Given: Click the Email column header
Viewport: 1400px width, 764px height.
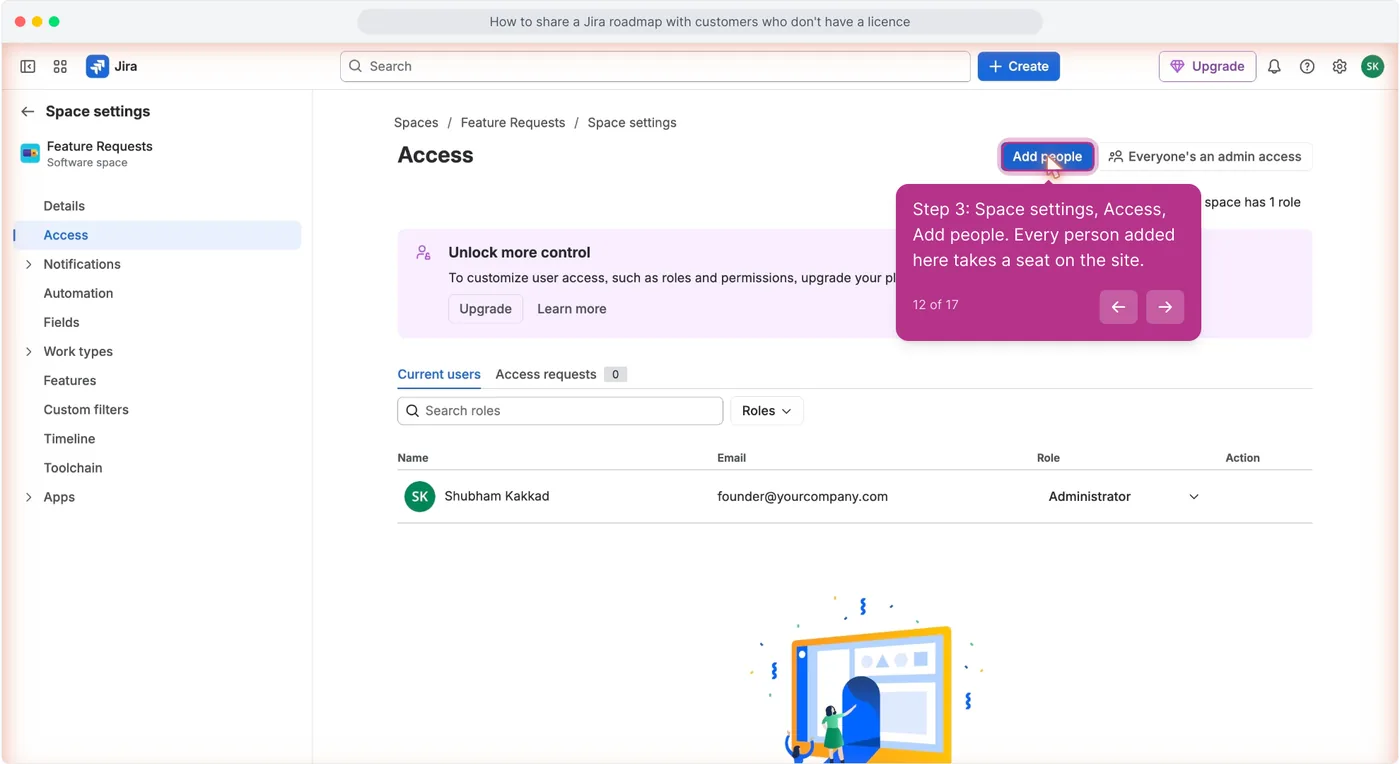Looking at the screenshot, I should pyautogui.click(x=732, y=458).
